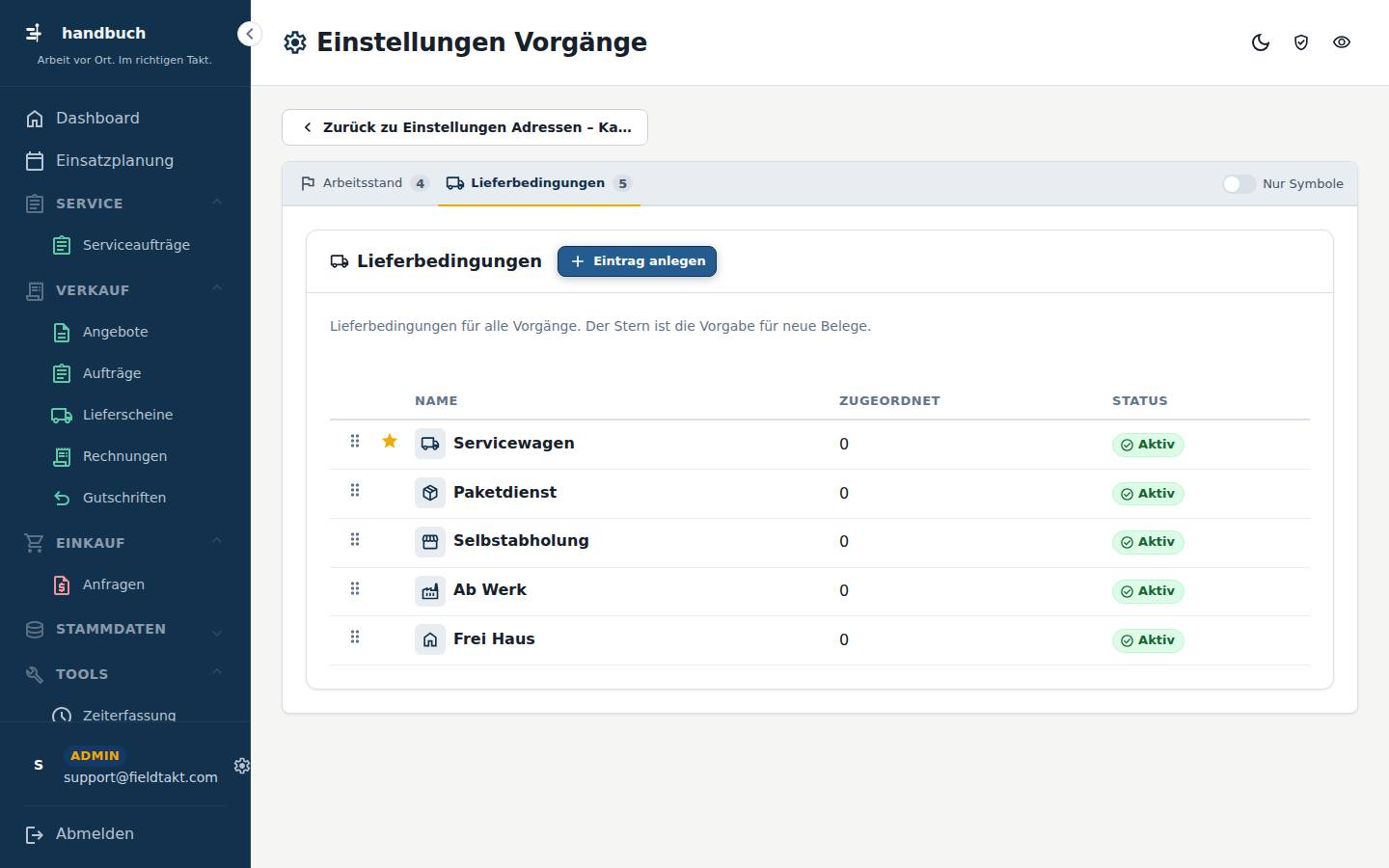Click the truck icon next to Servicewagen

coord(430,444)
